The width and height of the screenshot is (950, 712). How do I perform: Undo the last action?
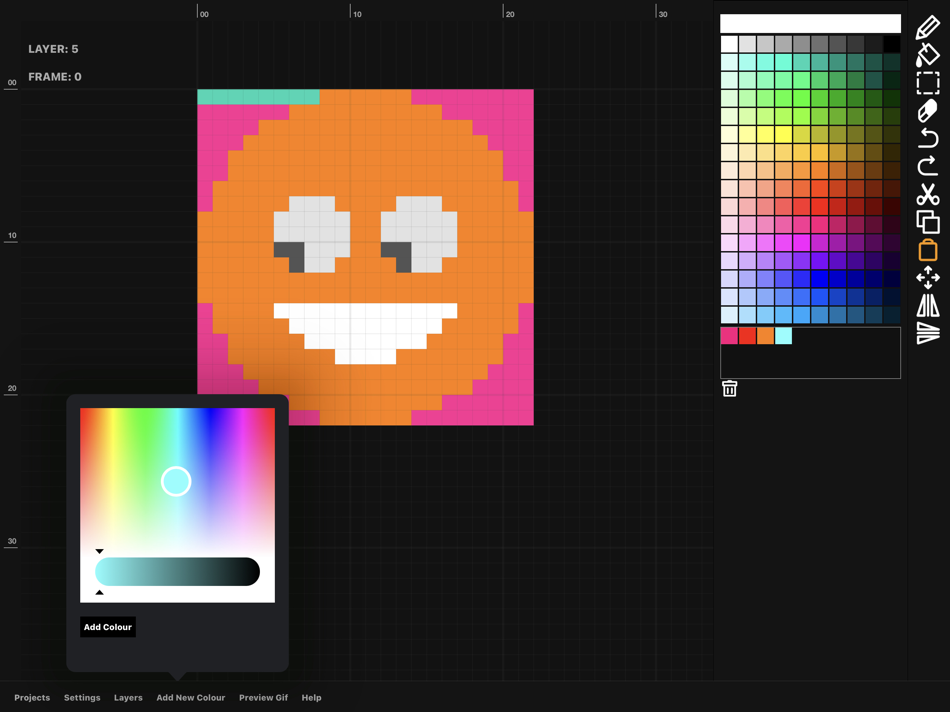tap(927, 138)
